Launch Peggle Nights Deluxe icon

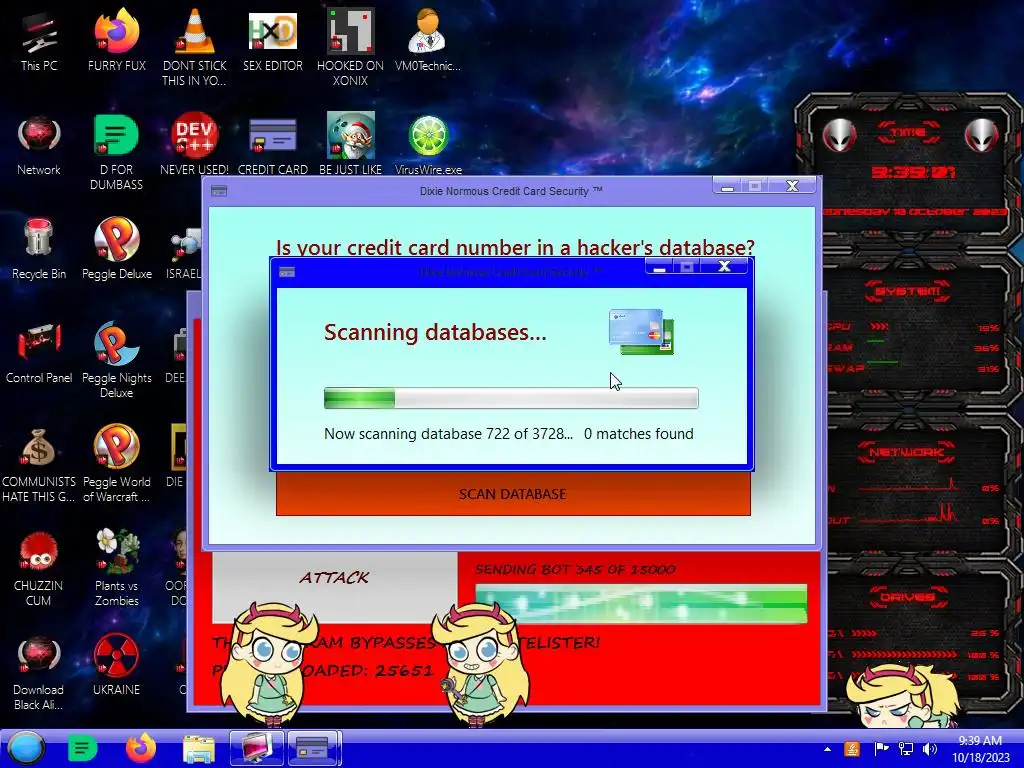[x=116, y=359]
